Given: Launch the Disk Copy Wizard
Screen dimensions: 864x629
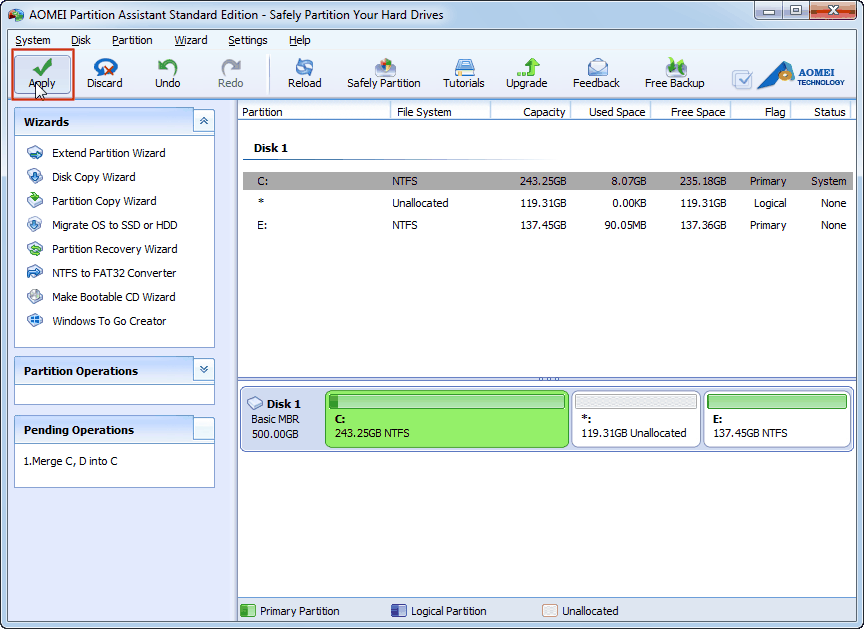Looking at the screenshot, I should click(x=94, y=177).
